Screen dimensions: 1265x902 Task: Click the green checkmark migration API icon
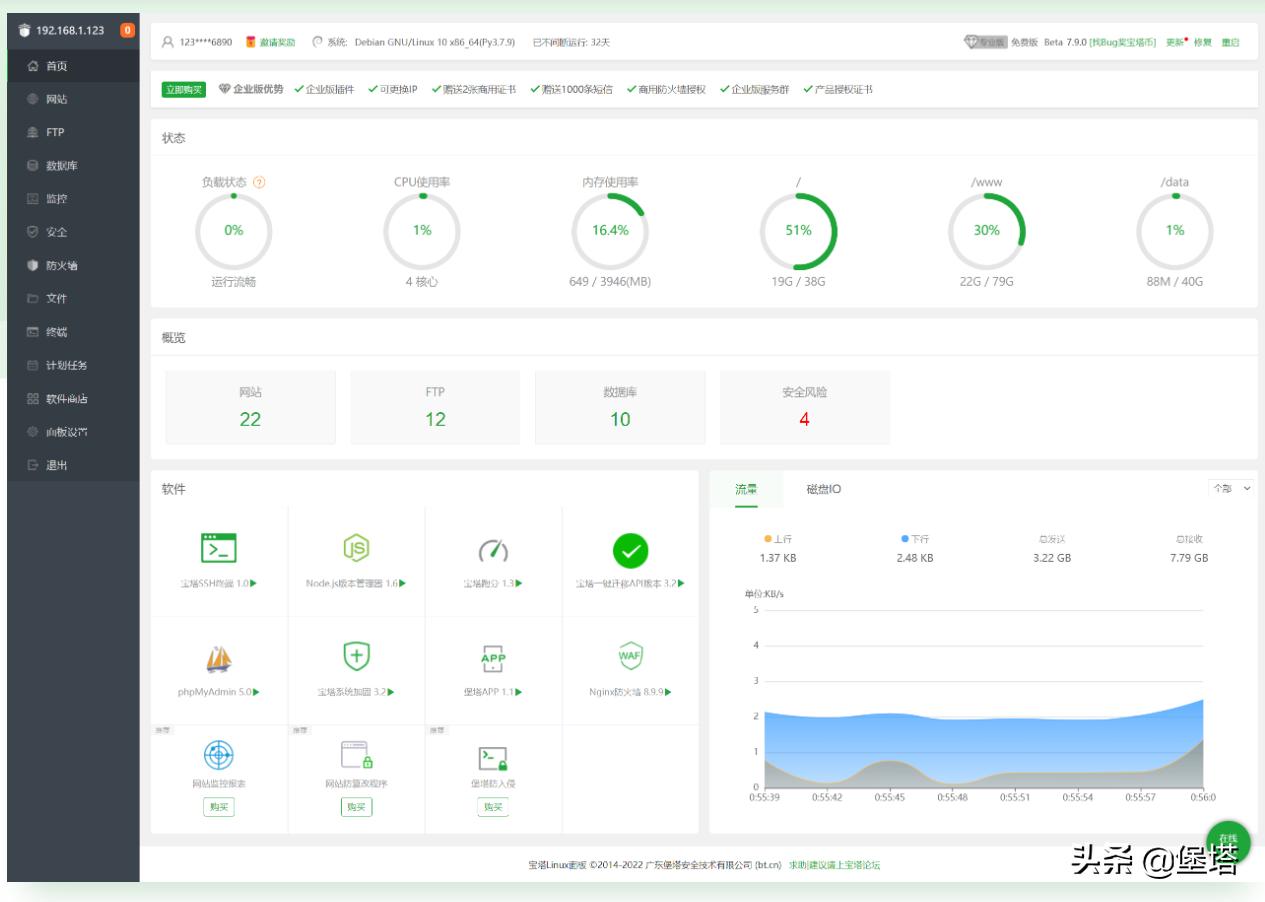[x=630, y=549]
